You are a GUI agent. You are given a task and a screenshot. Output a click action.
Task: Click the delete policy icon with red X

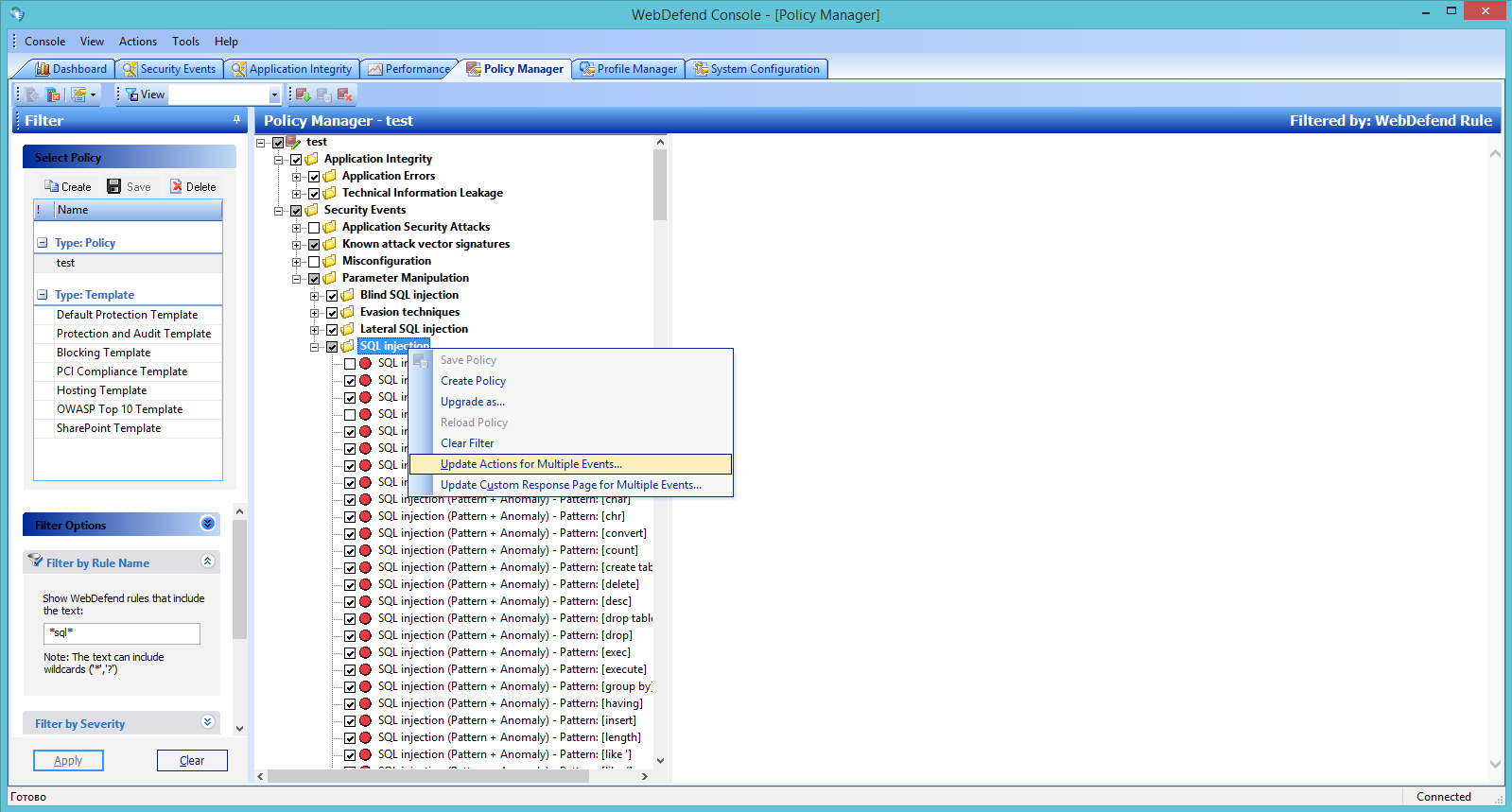point(345,95)
